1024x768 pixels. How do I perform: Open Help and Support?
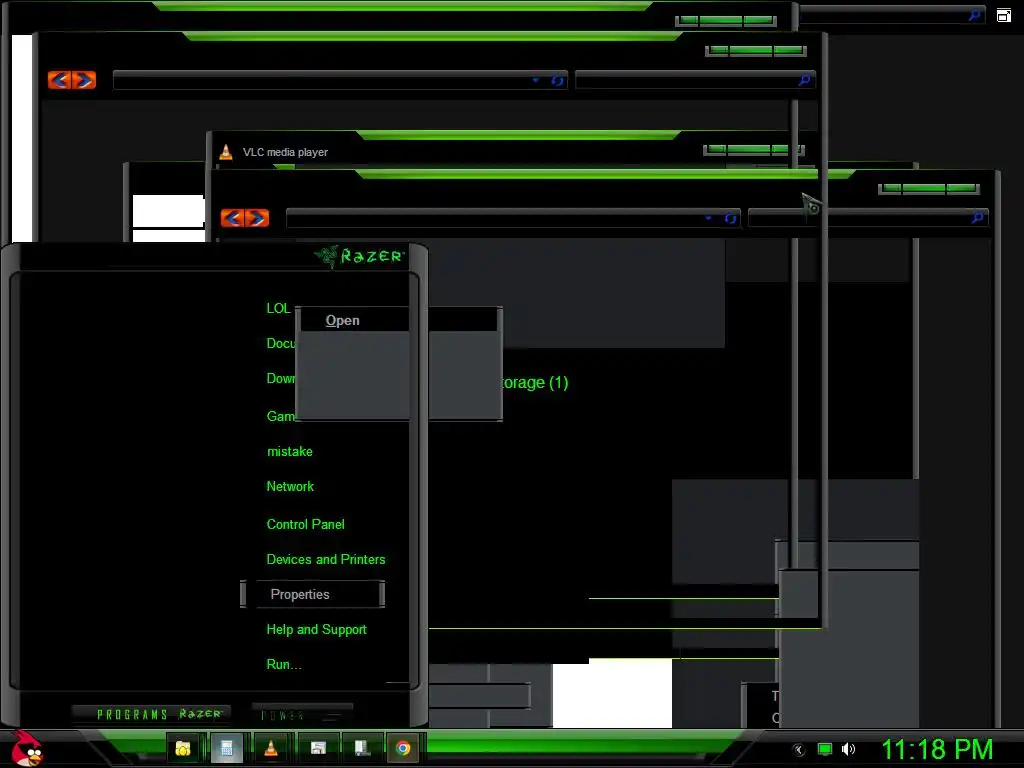pyautogui.click(x=317, y=630)
